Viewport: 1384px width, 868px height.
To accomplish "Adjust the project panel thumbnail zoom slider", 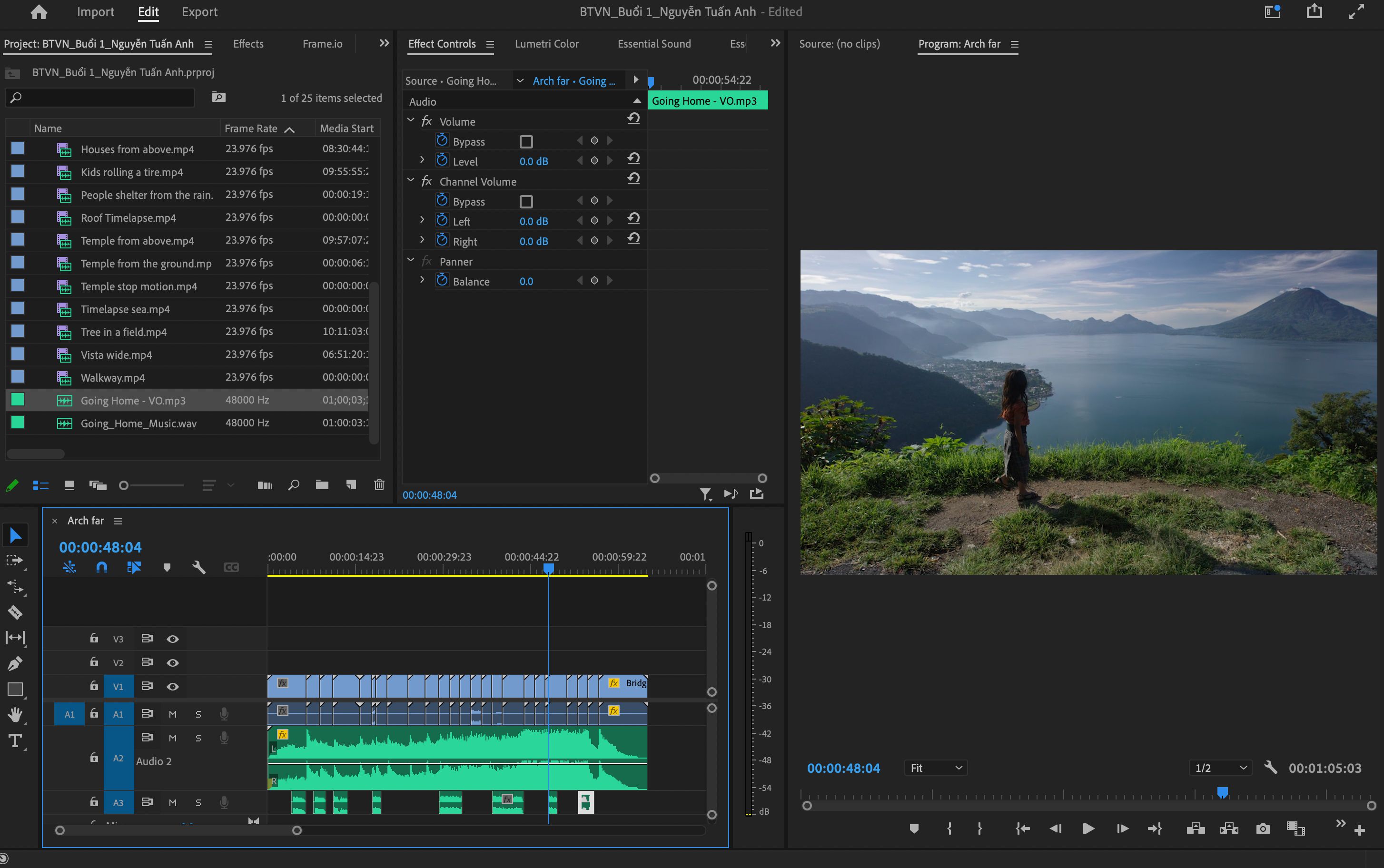I will (151, 486).
